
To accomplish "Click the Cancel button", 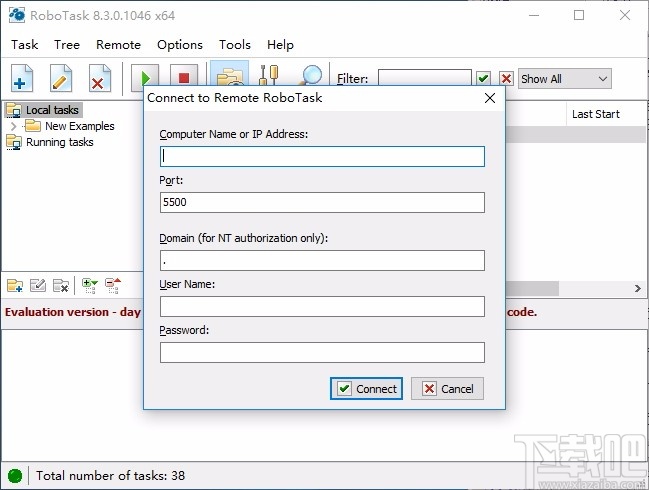I will 447,389.
